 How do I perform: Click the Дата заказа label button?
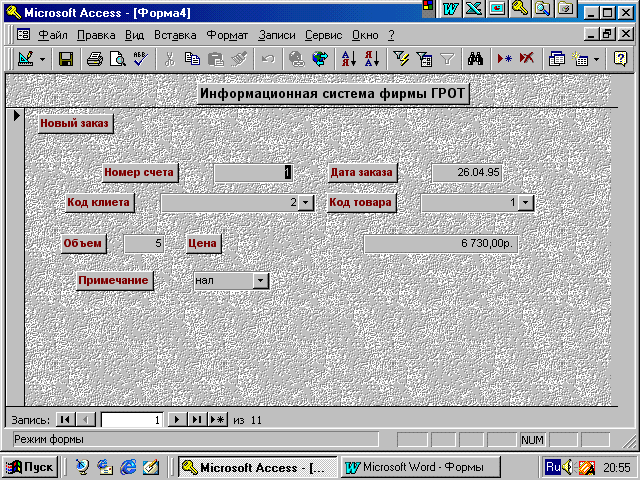click(x=362, y=173)
